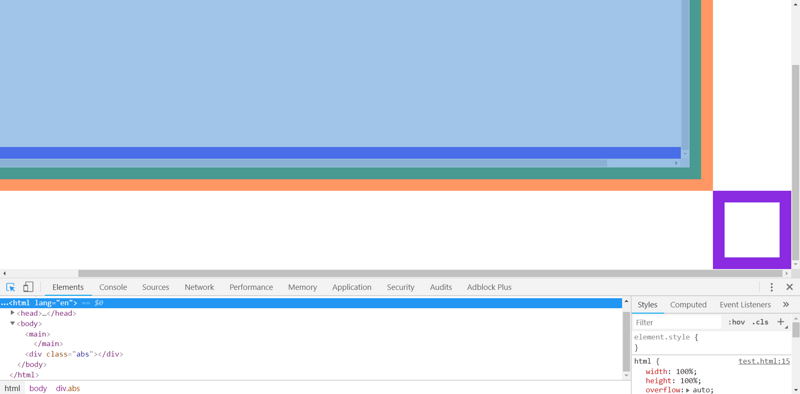Collapse the body element node
The image size is (800, 394).
tap(13, 323)
